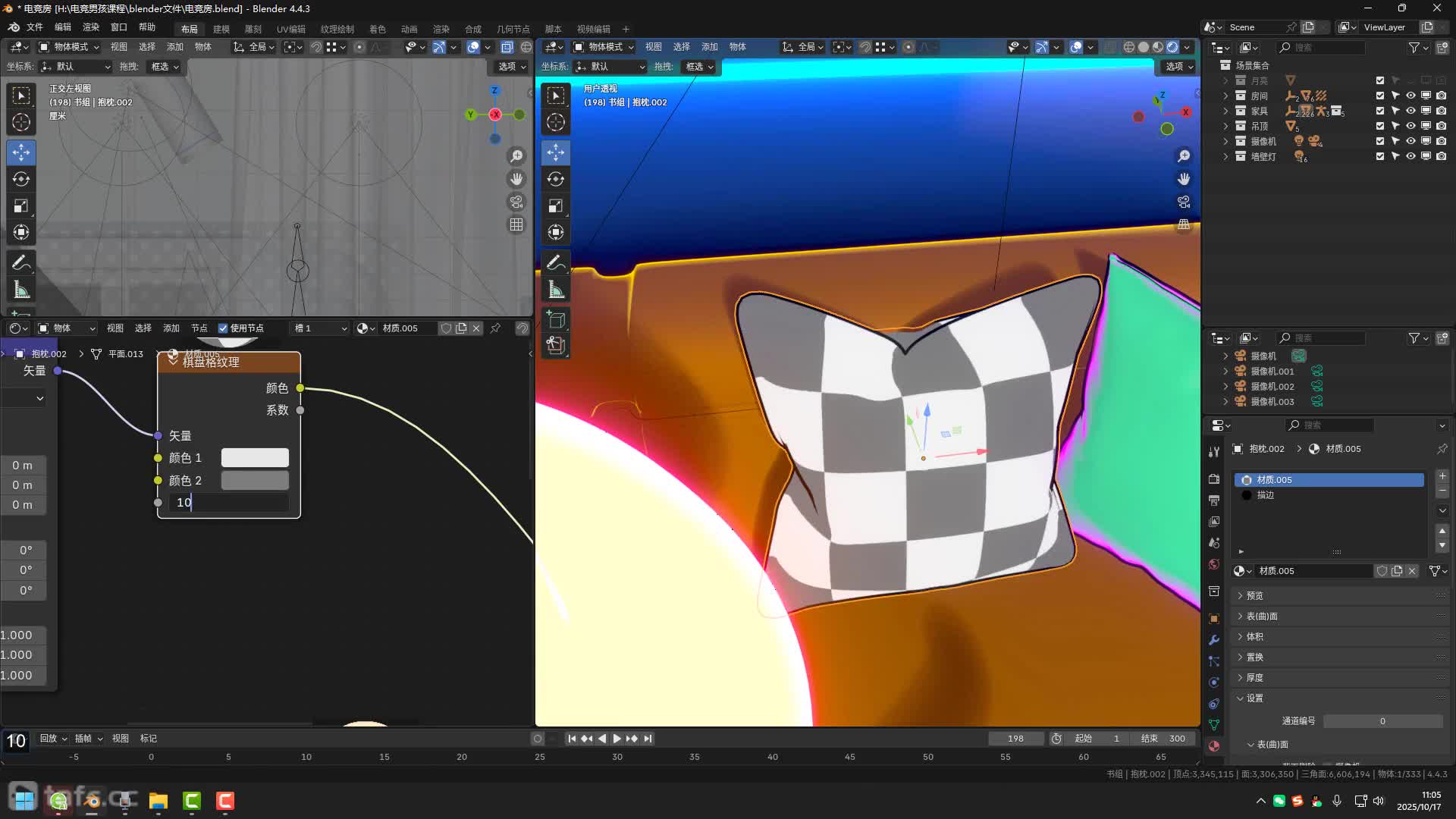Image resolution: width=1456 pixels, height=819 pixels.
Task: Open the Material properties tab icon
Action: [x=1214, y=745]
